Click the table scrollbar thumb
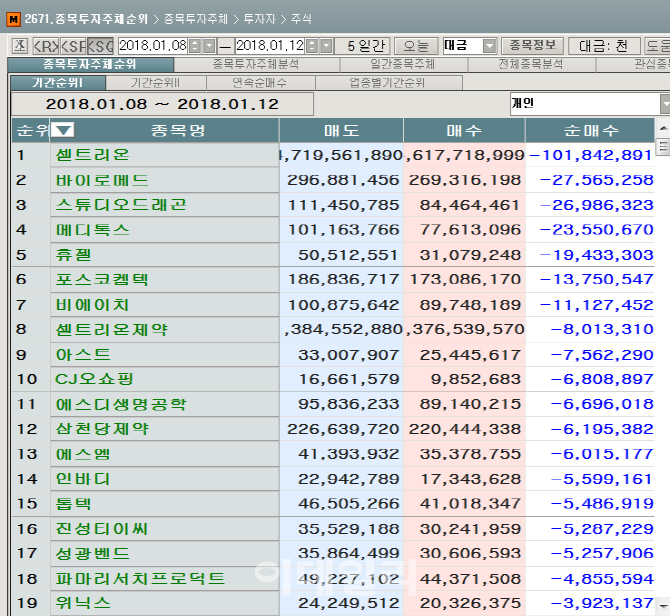Image resolution: width=670 pixels, height=616 pixels. [663, 147]
